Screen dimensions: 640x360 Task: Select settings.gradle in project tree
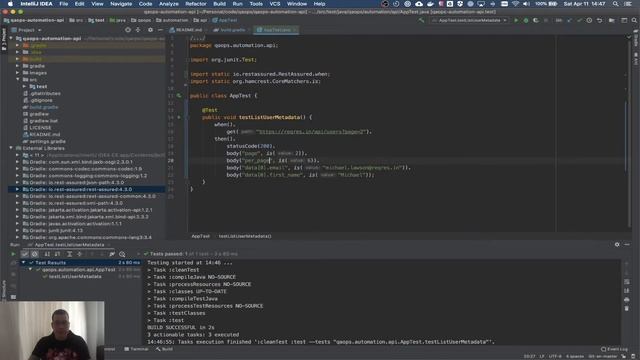click(x=47, y=141)
